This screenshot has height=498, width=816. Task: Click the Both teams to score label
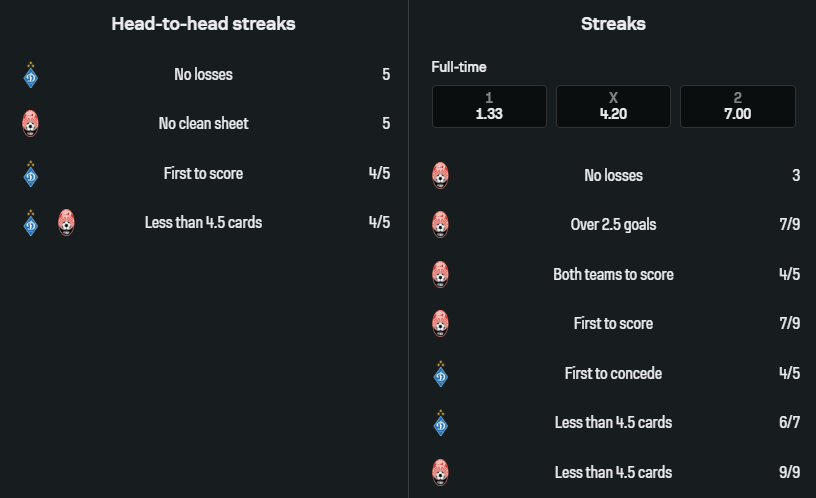(x=613, y=274)
